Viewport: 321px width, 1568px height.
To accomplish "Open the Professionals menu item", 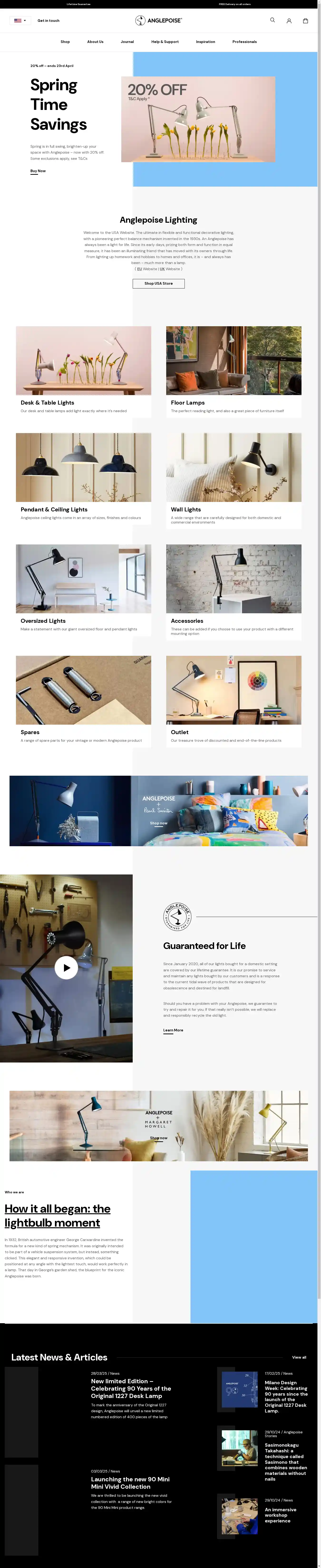I will point(244,42).
